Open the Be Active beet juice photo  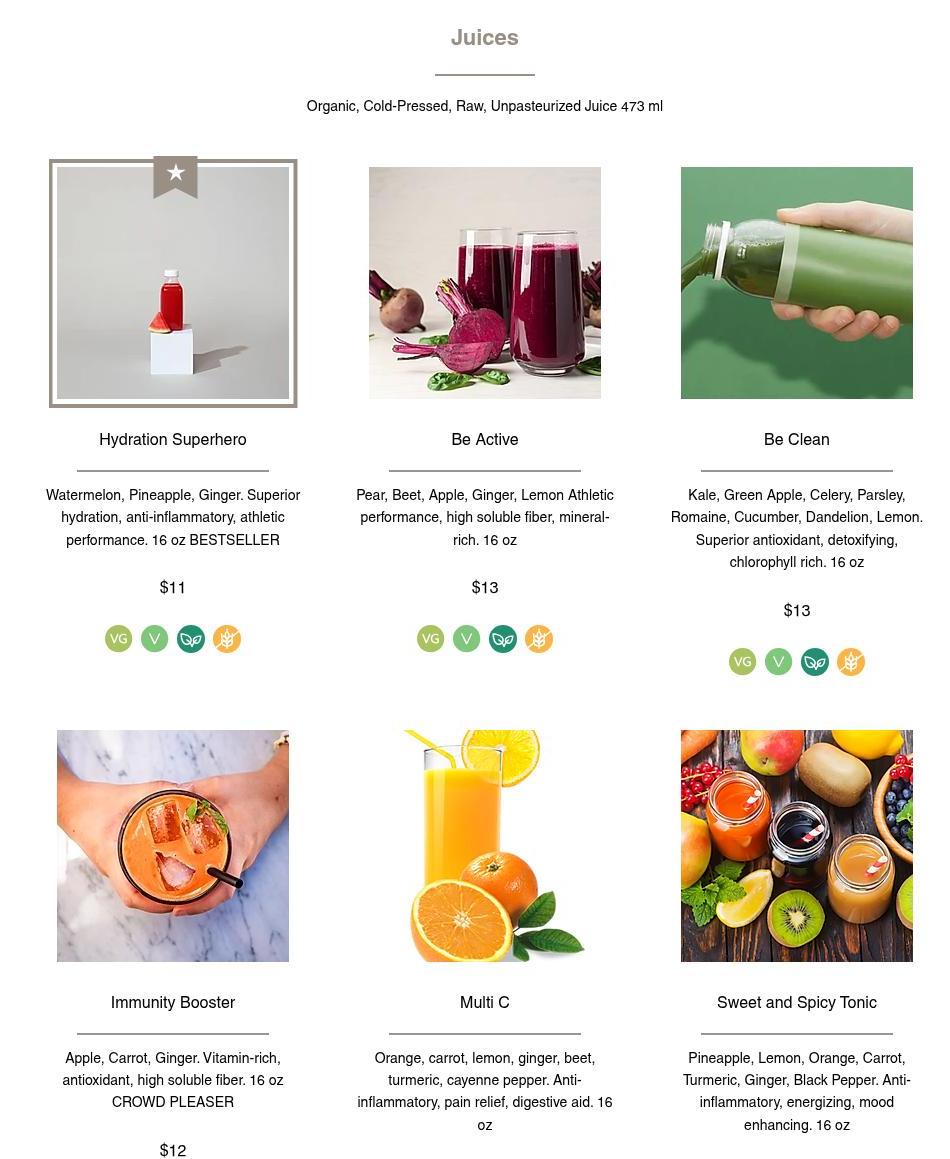(x=485, y=283)
